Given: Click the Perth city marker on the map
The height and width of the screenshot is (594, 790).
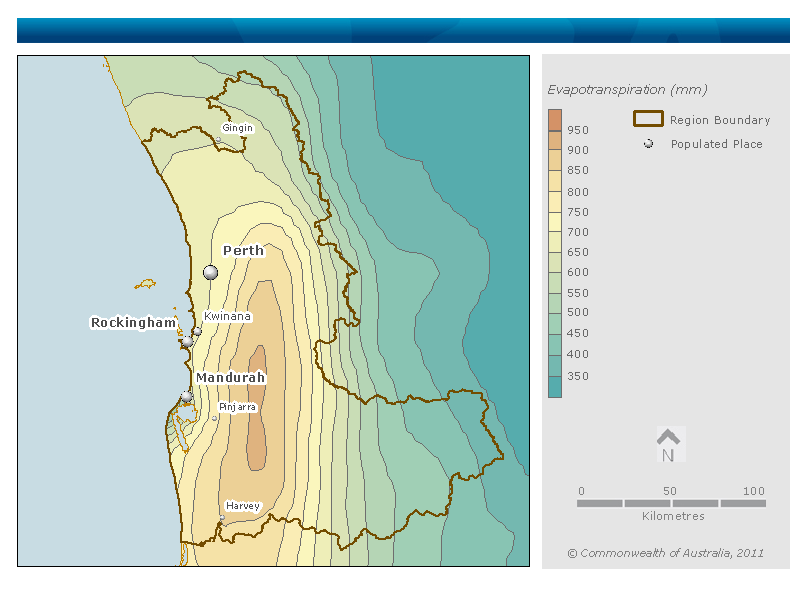Looking at the screenshot, I should [211, 273].
